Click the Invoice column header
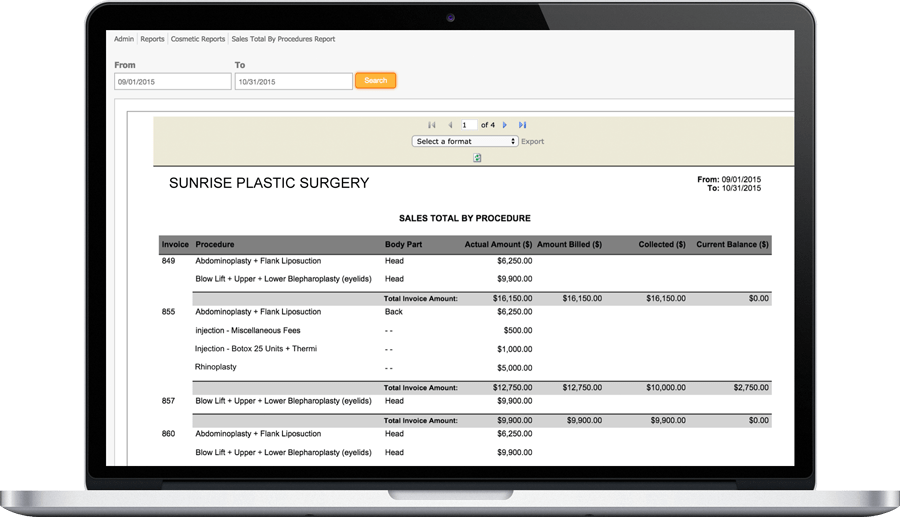 click(175, 244)
